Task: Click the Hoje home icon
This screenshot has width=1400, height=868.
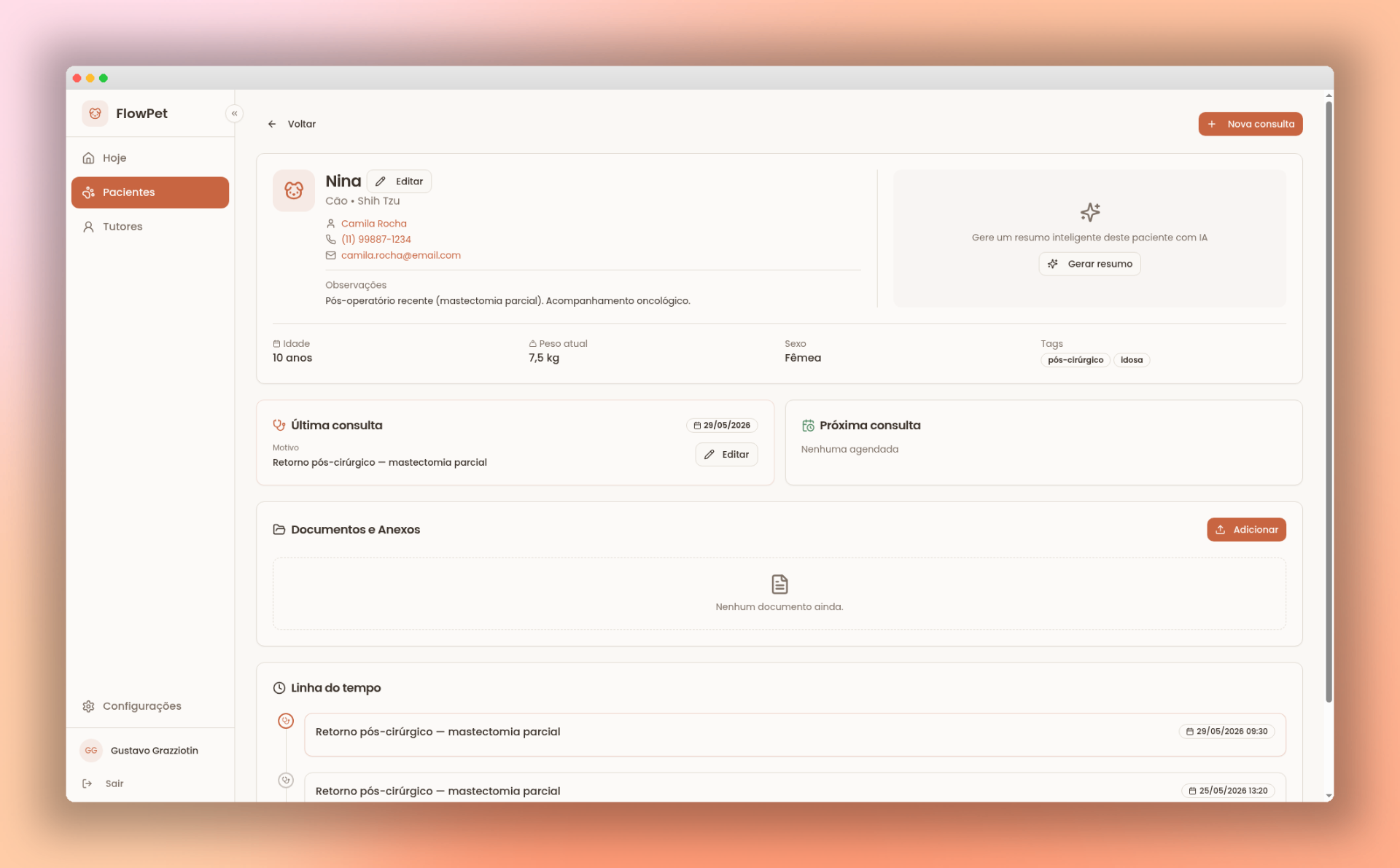Action: pyautogui.click(x=88, y=158)
